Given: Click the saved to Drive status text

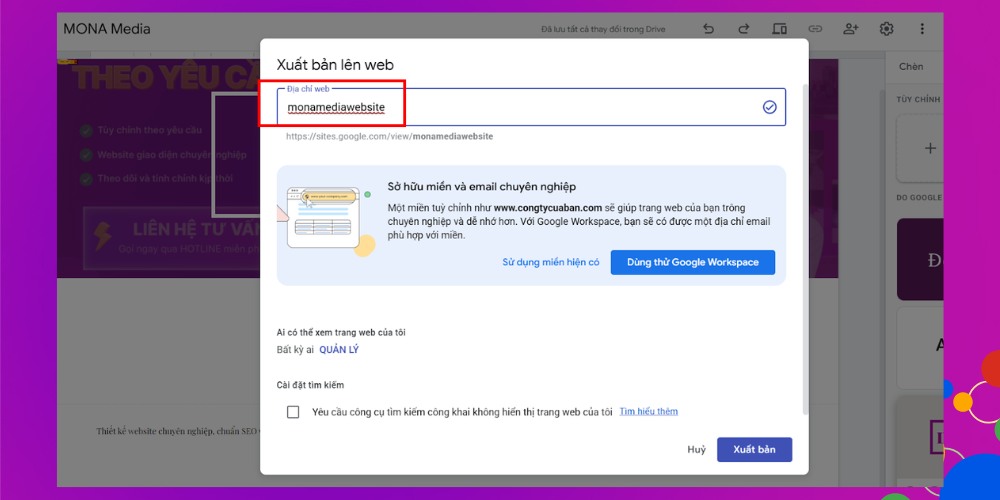Looking at the screenshot, I should click(x=603, y=29).
